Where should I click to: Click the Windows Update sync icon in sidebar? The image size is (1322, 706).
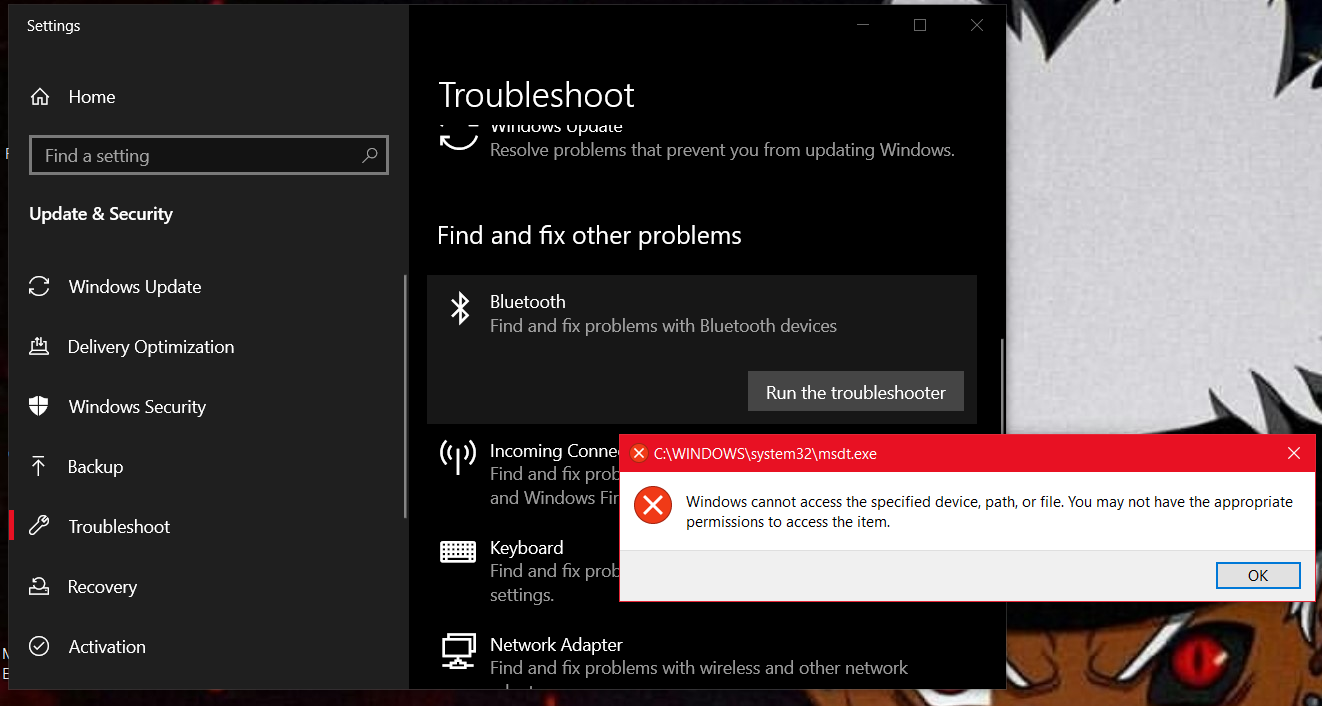[39, 287]
